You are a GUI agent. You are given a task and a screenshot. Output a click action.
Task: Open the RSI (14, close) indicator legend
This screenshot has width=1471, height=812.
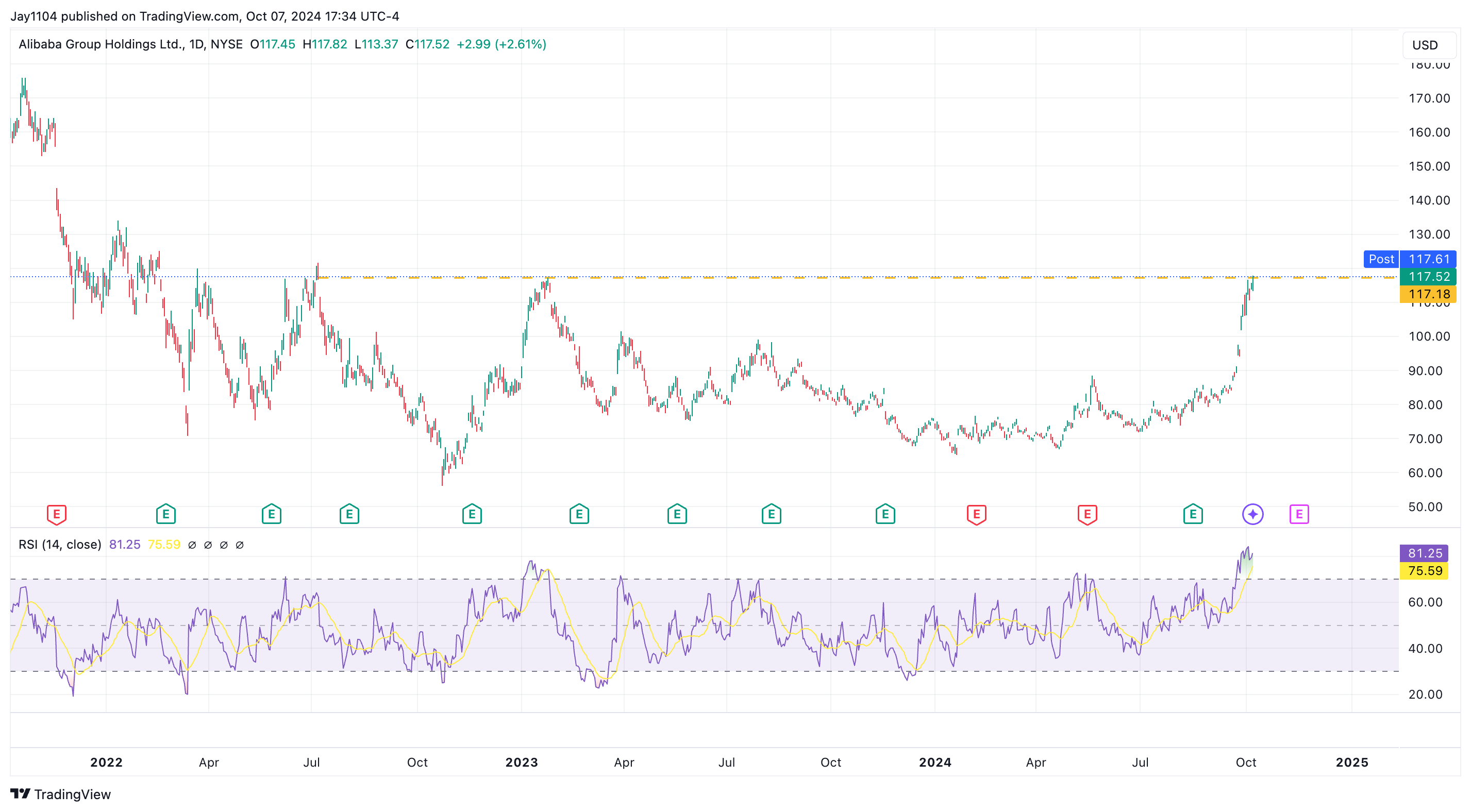click(x=59, y=545)
